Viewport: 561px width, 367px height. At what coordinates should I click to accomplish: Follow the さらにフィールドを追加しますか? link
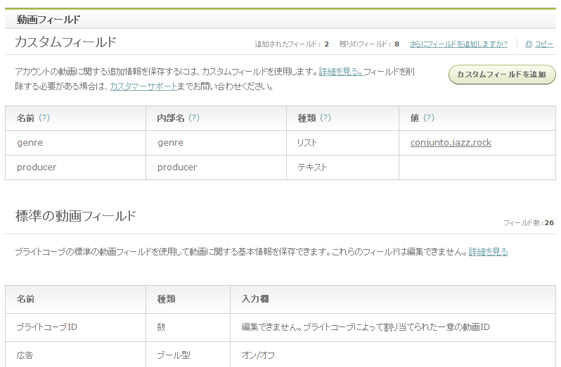click(459, 44)
